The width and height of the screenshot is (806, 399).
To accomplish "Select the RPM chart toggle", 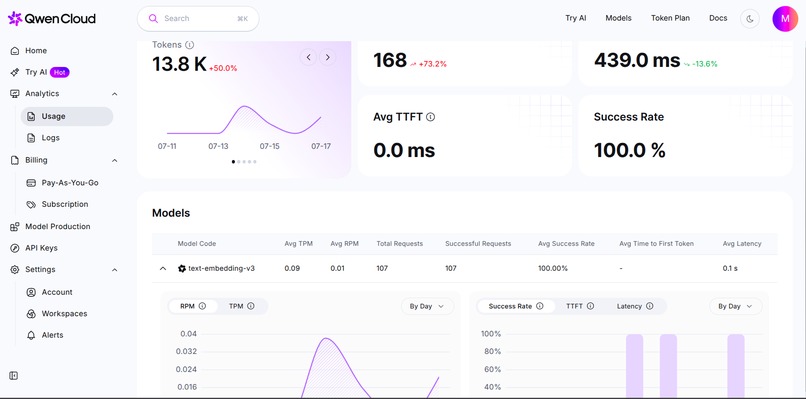I will [x=193, y=306].
